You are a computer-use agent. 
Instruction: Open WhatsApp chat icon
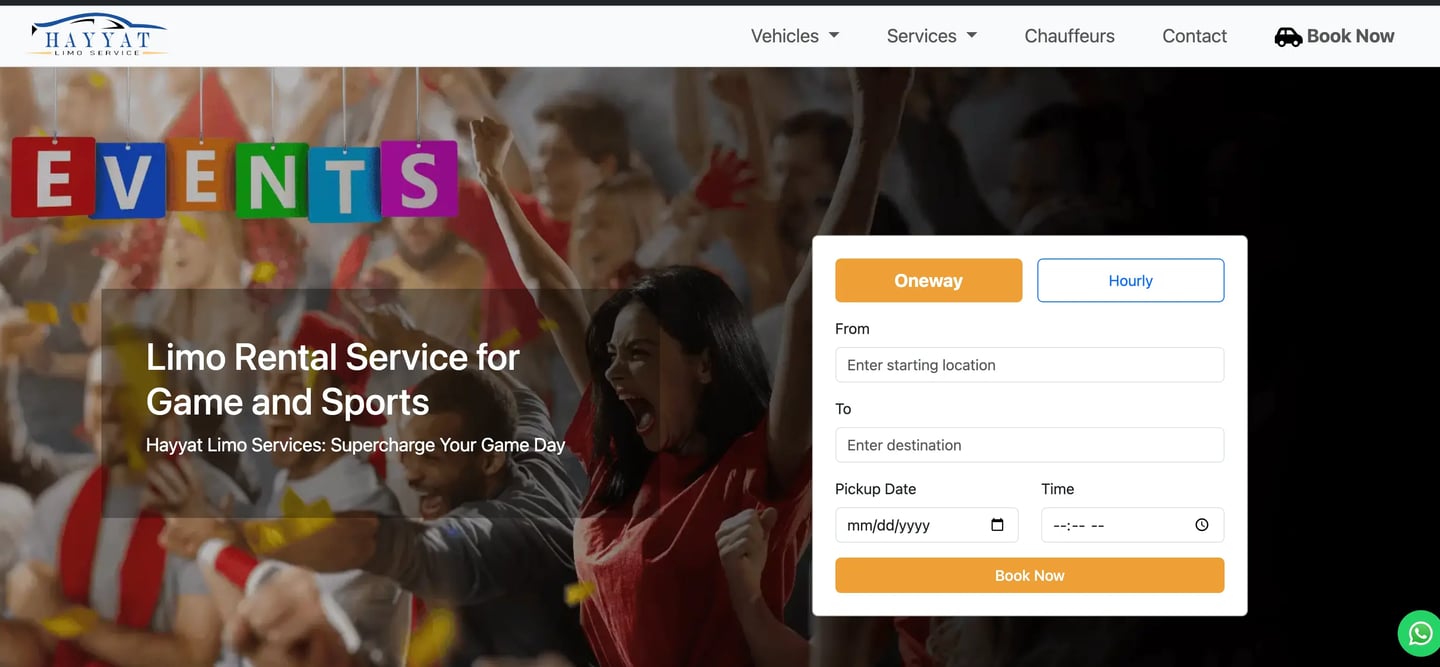tap(1419, 633)
